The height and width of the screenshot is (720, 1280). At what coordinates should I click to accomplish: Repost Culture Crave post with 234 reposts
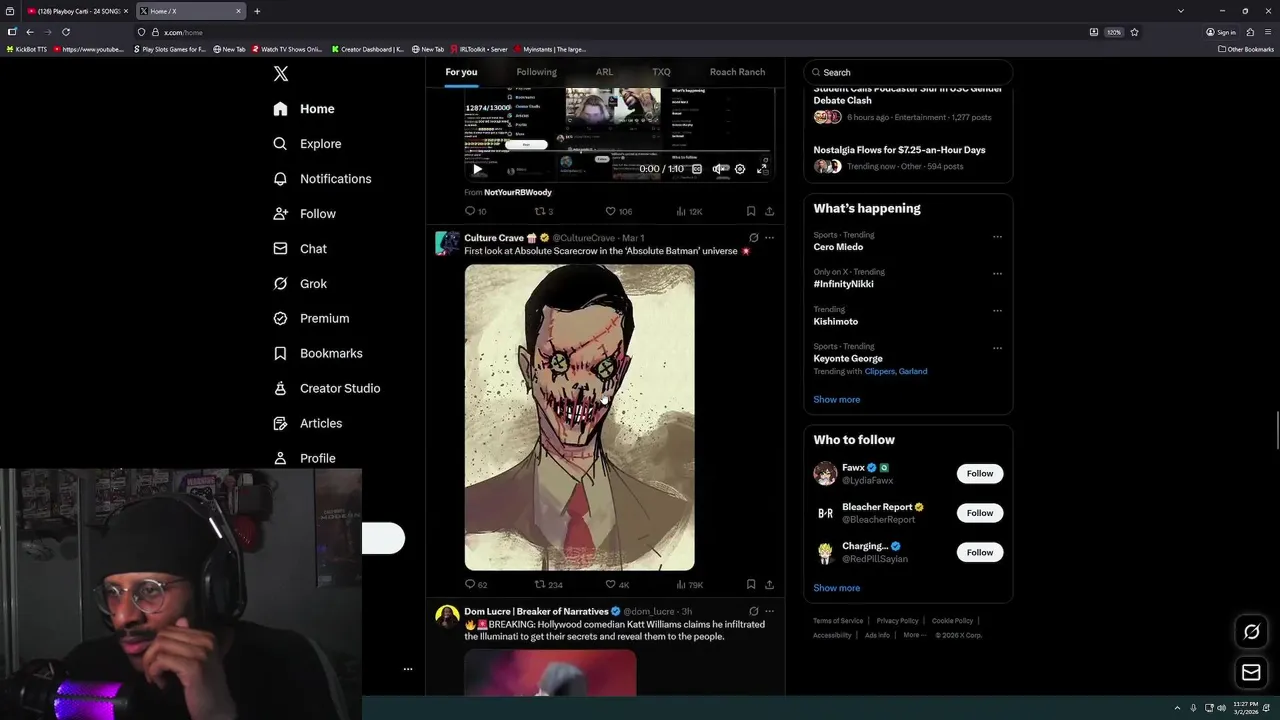tap(548, 585)
